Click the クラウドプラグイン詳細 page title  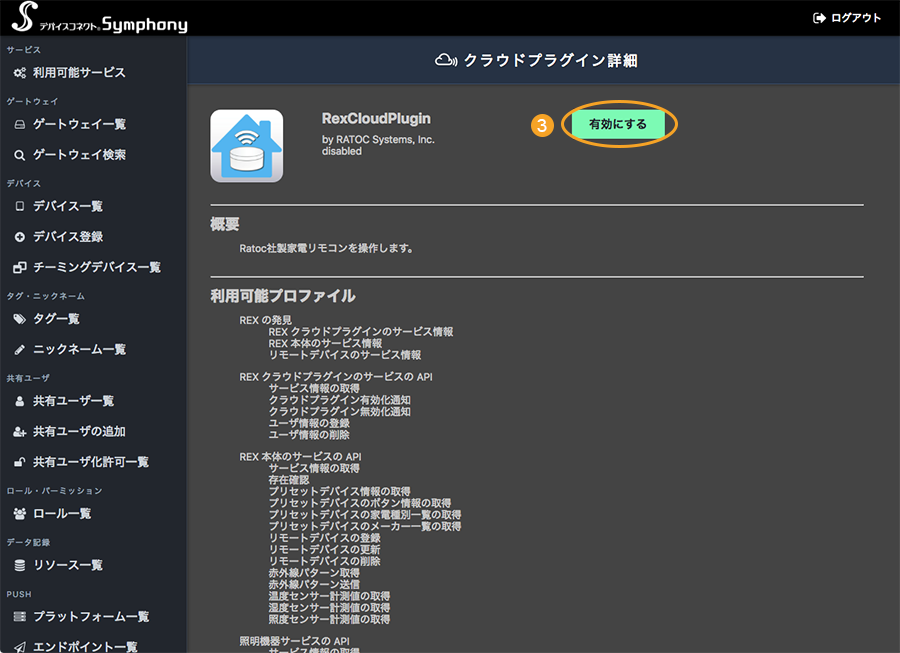(x=550, y=60)
